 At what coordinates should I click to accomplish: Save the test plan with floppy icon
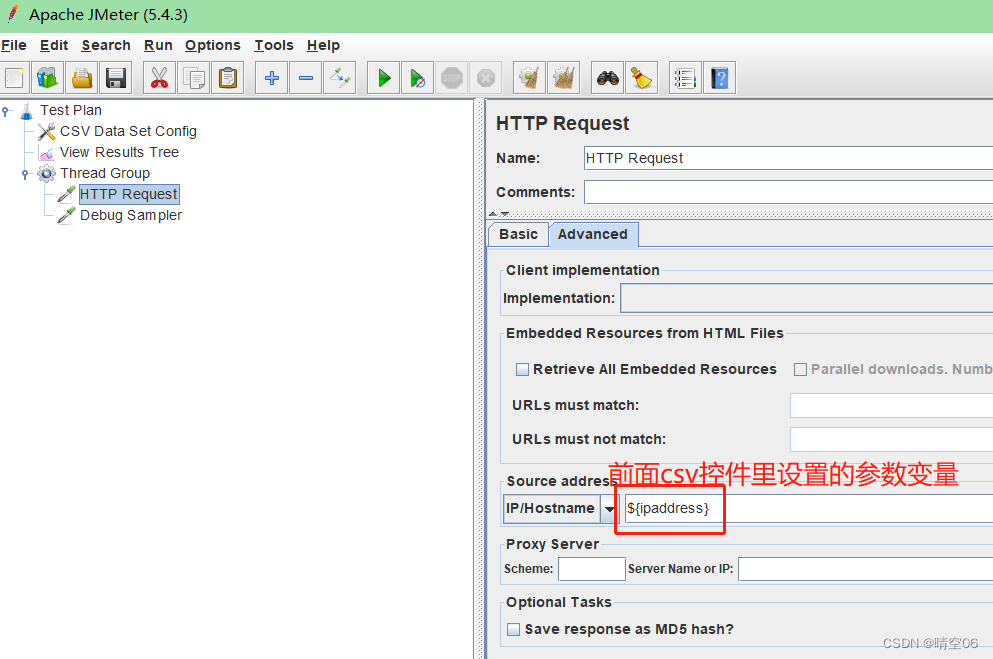coord(116,78)
